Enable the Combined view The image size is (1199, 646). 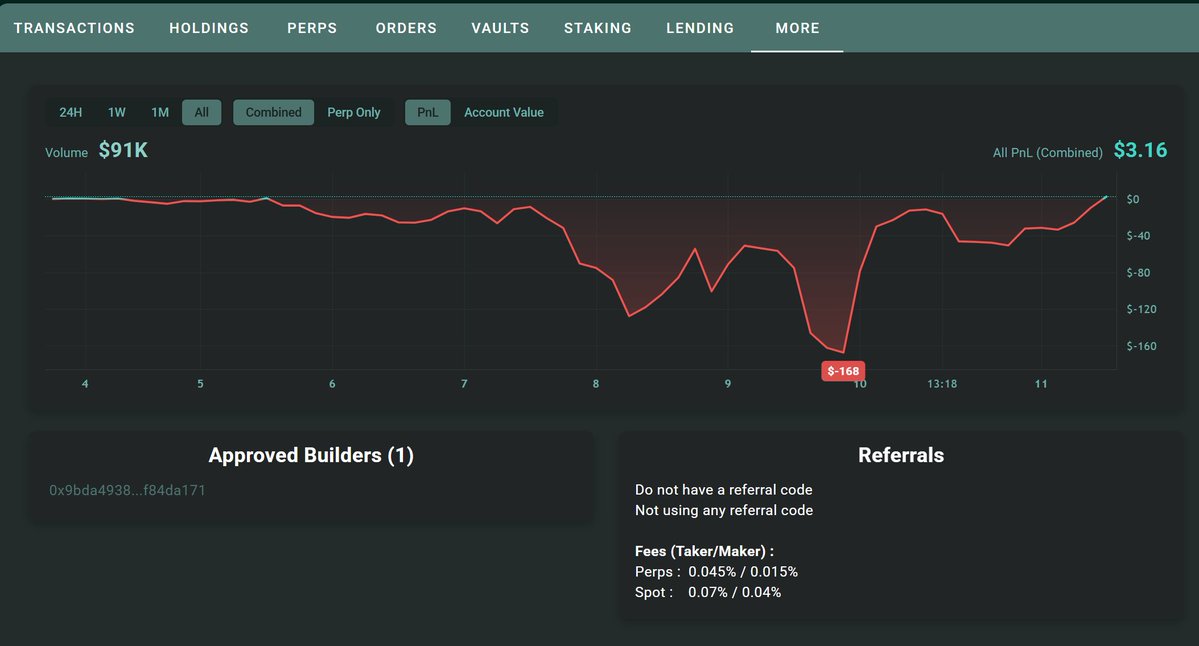(273, 112)
